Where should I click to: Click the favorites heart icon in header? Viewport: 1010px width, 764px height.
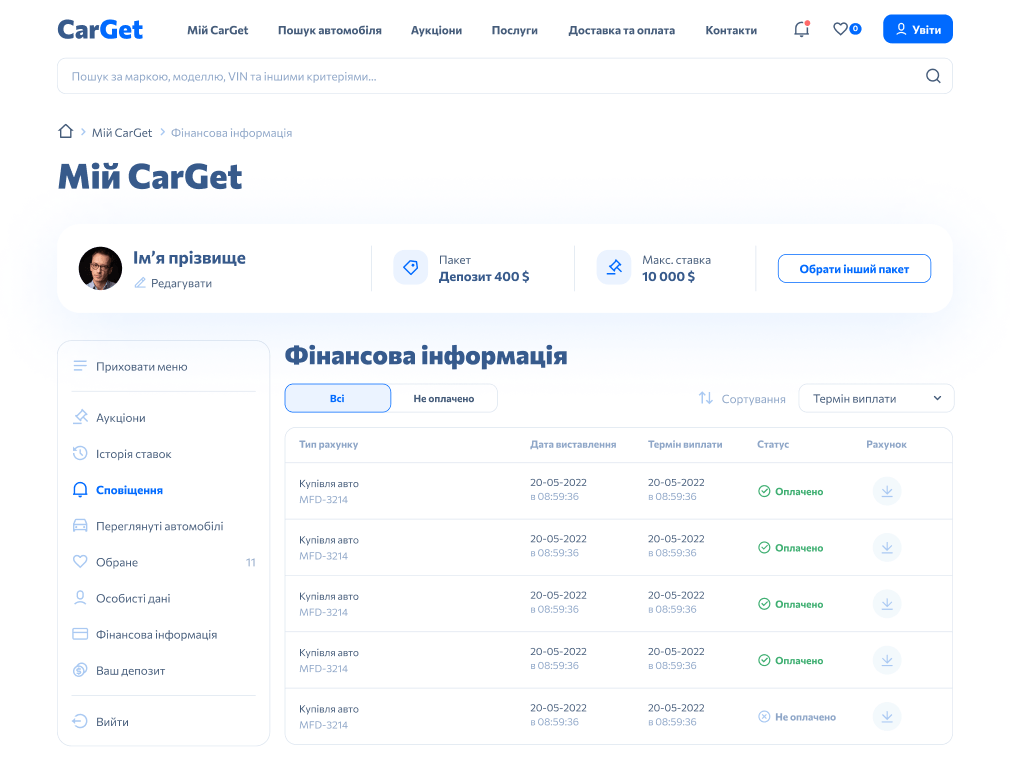841,30
